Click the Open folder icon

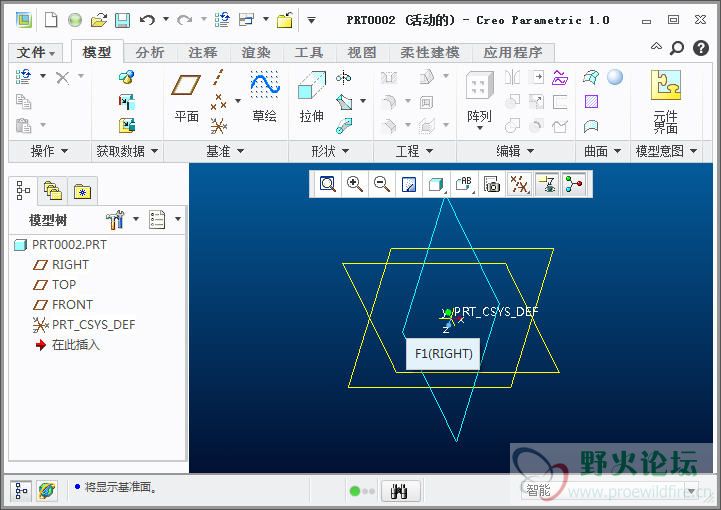coord(98,20)
